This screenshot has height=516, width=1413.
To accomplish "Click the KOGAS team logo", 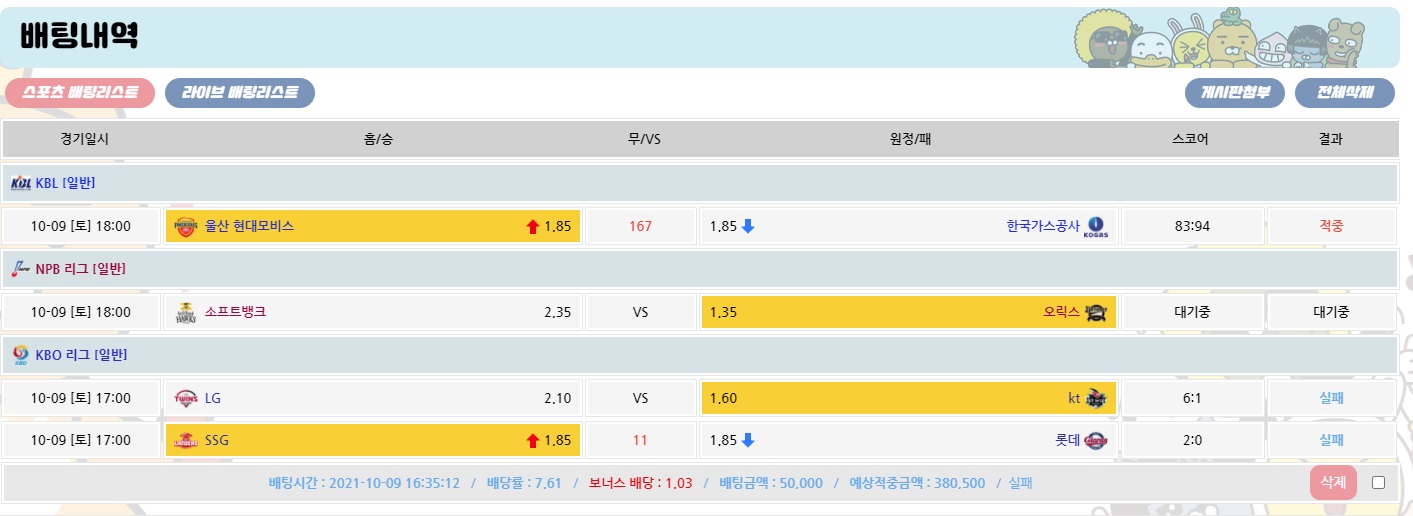I will [x=1095, y=226].
